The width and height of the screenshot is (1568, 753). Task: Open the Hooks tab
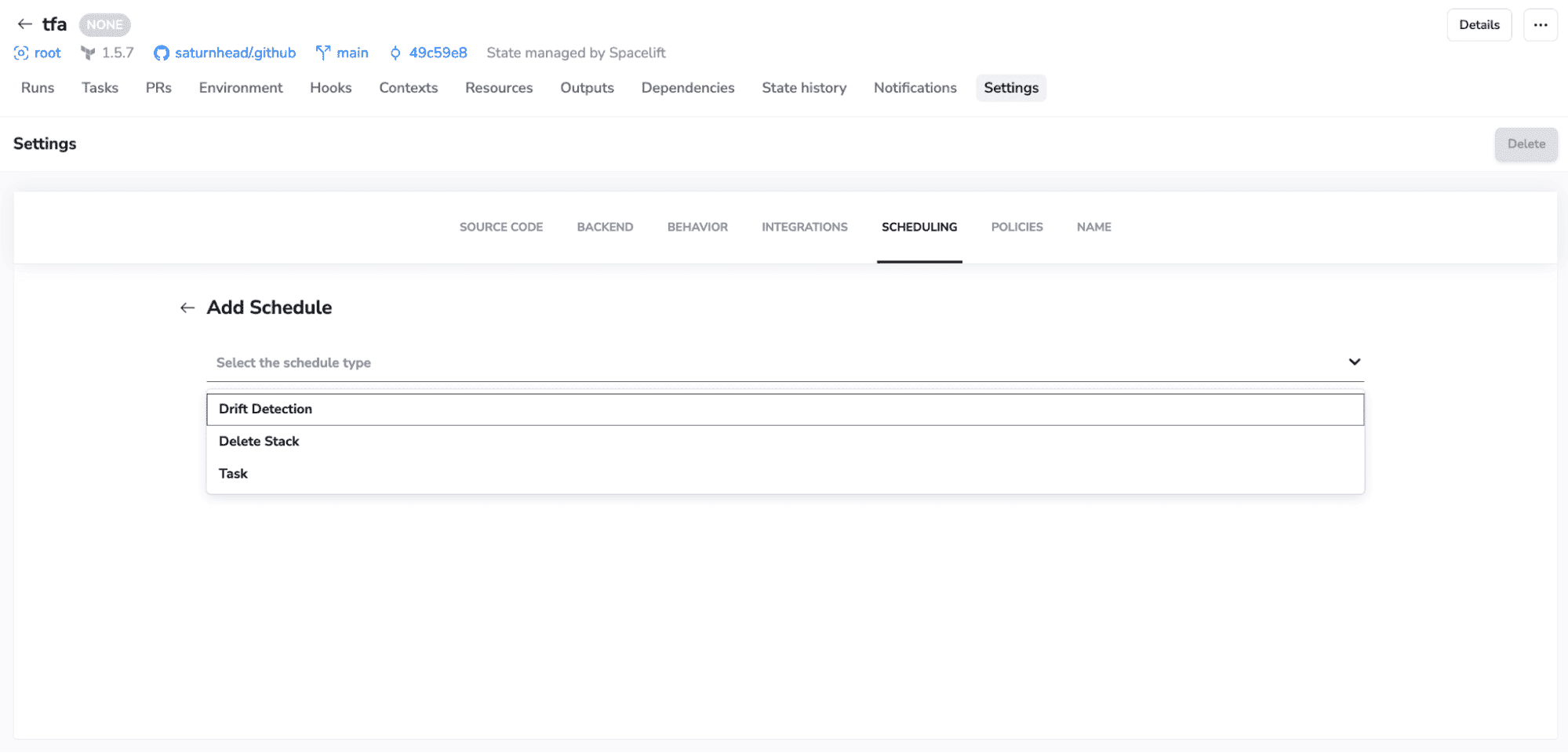(x=331, y=88)
